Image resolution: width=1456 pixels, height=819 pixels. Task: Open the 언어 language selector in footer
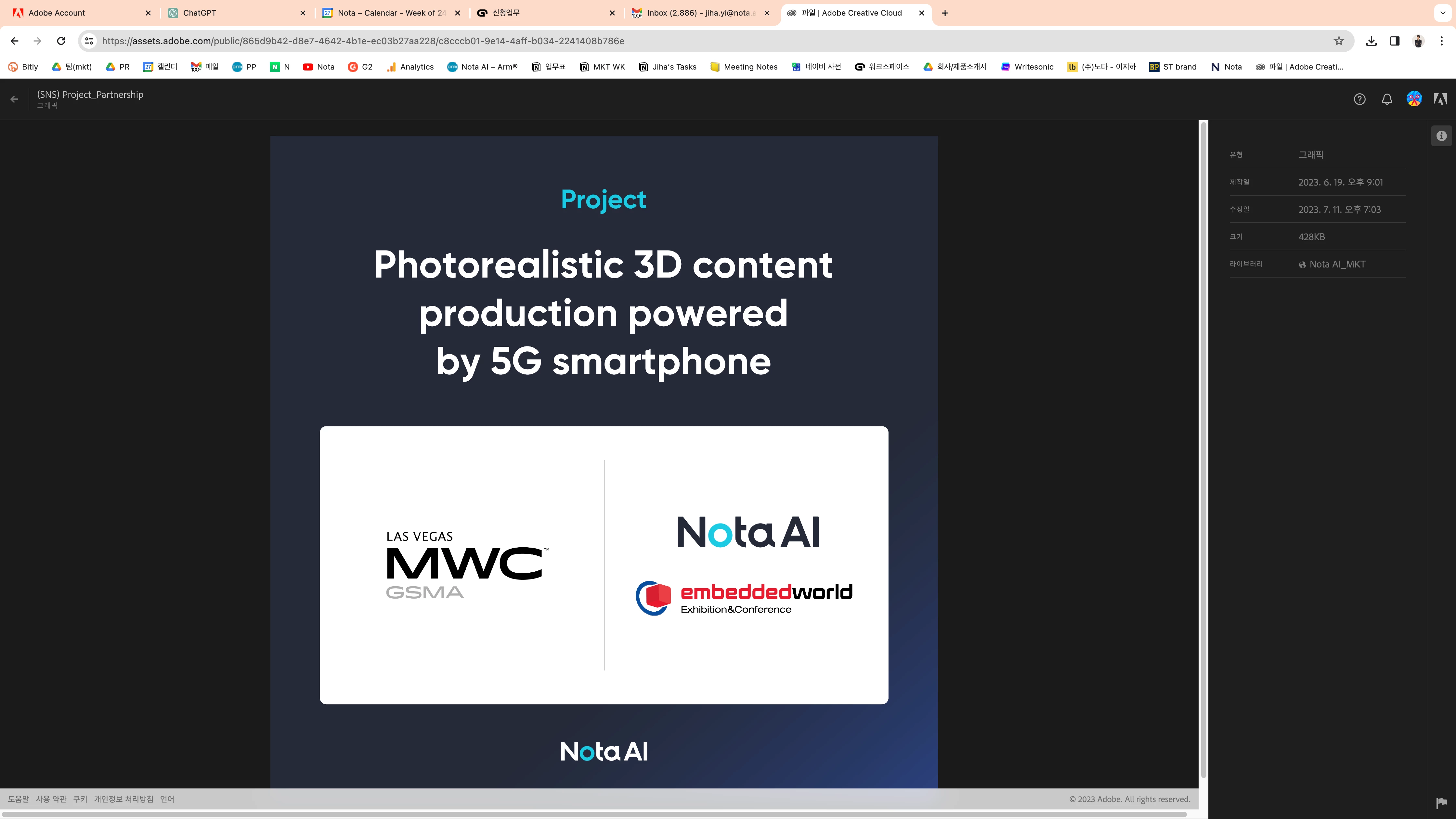(167, 799)
